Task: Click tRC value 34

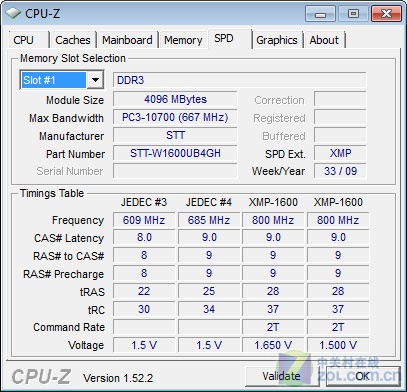Action: pyautogui.click(x=209, y=309)
